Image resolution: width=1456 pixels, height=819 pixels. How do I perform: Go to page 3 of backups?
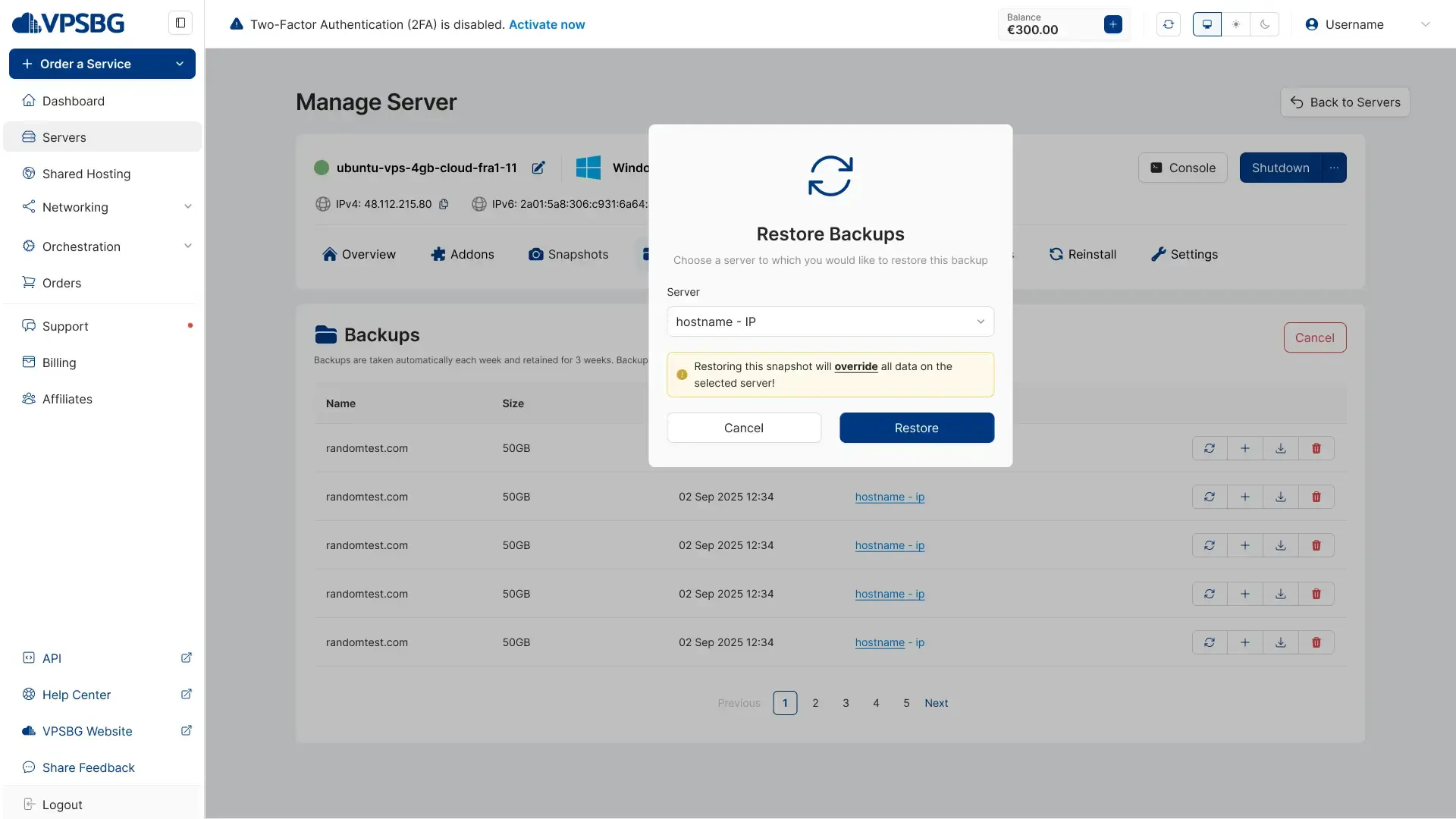tap(846, 703)
